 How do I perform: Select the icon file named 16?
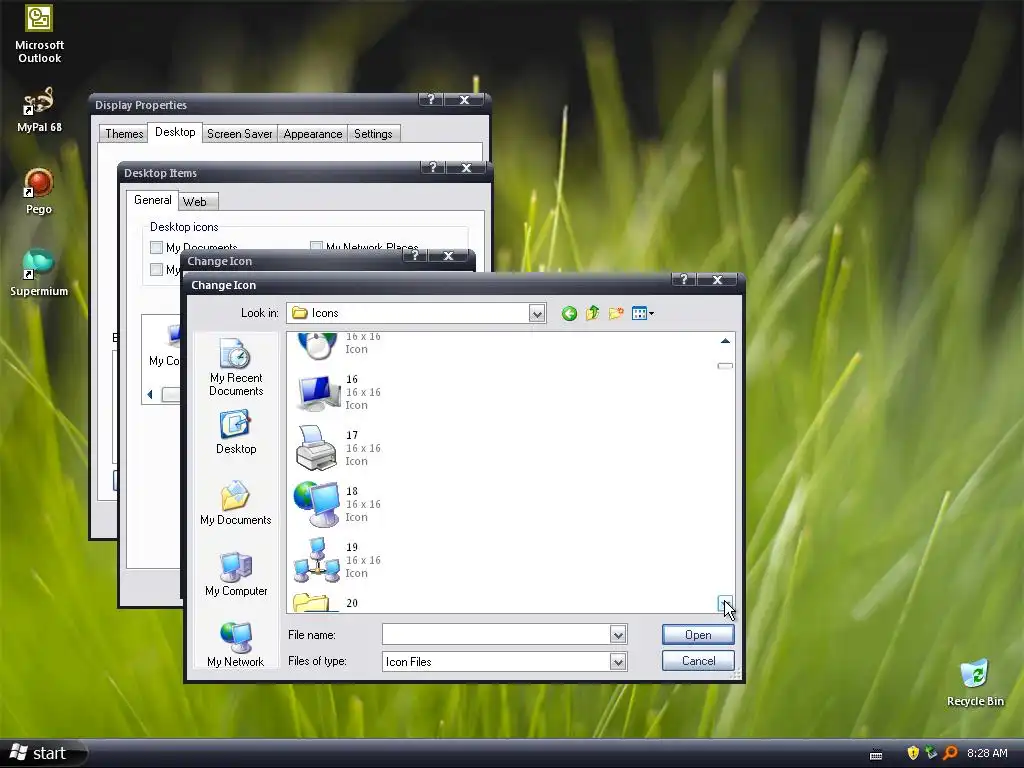click(339, 392)
